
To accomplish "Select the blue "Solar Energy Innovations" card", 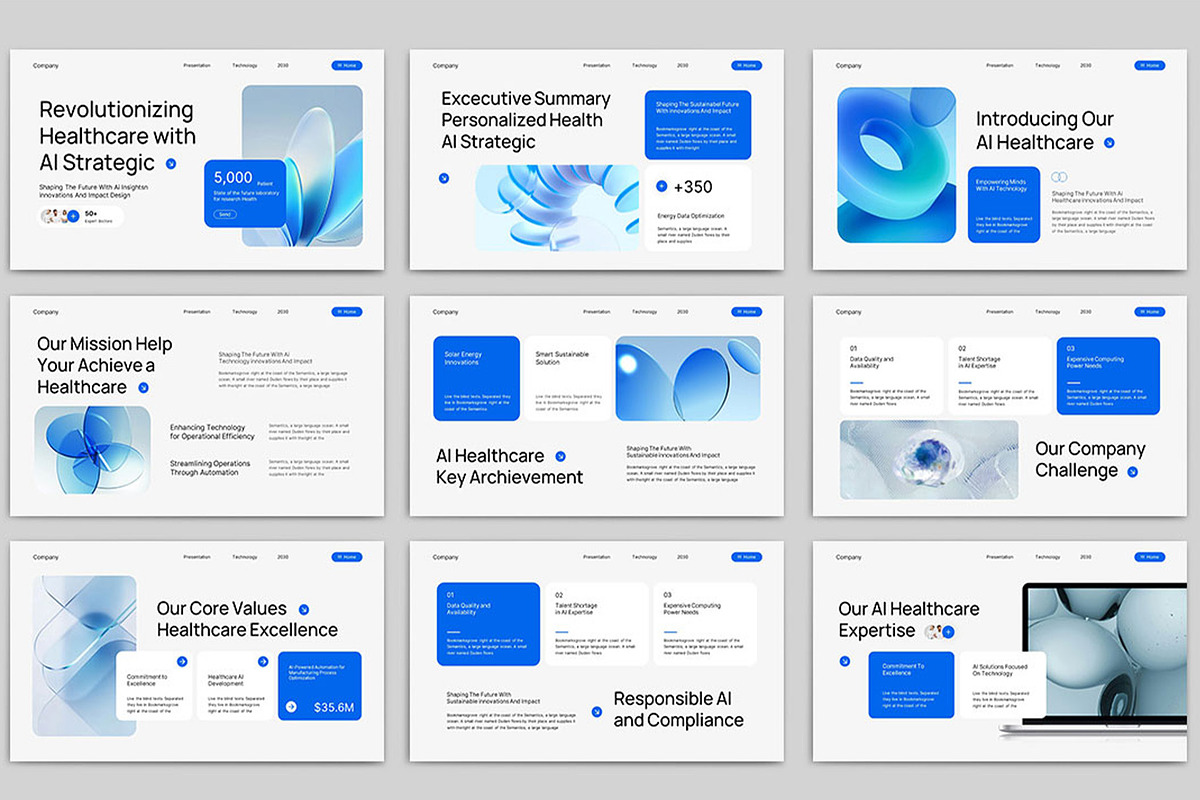I will (x=476, y=378).
